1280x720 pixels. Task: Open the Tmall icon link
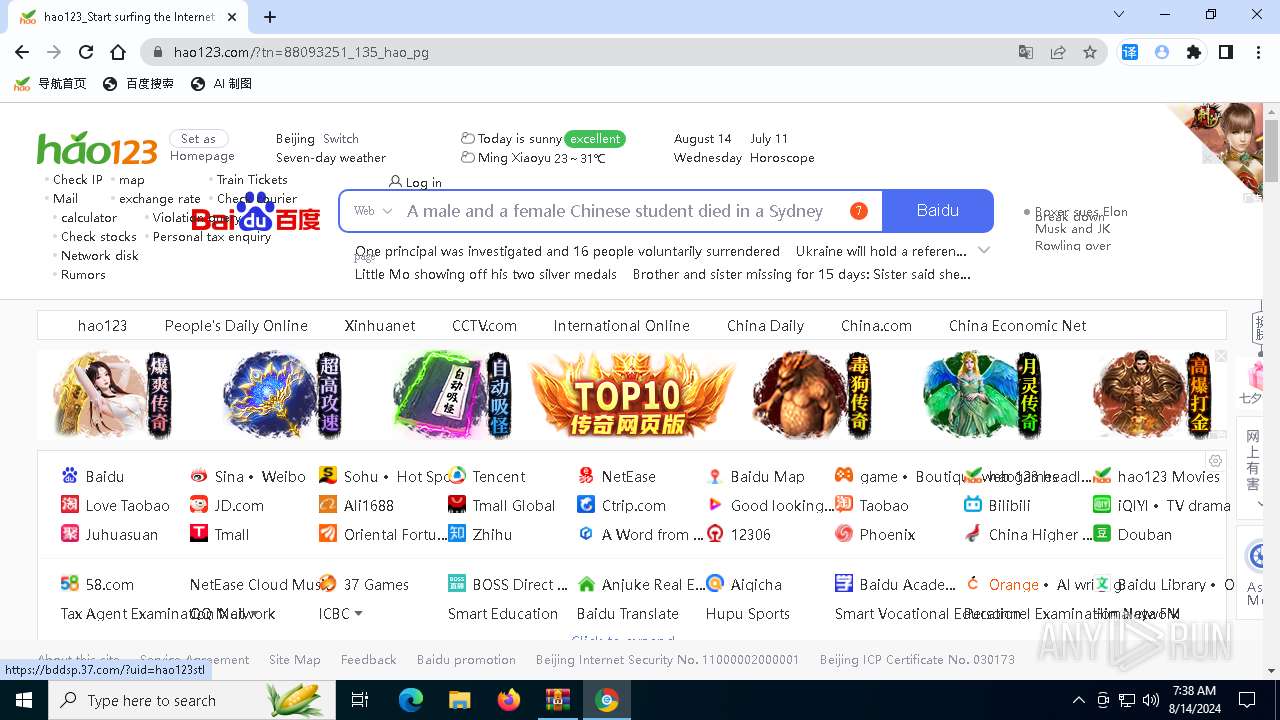click(199, 534)
